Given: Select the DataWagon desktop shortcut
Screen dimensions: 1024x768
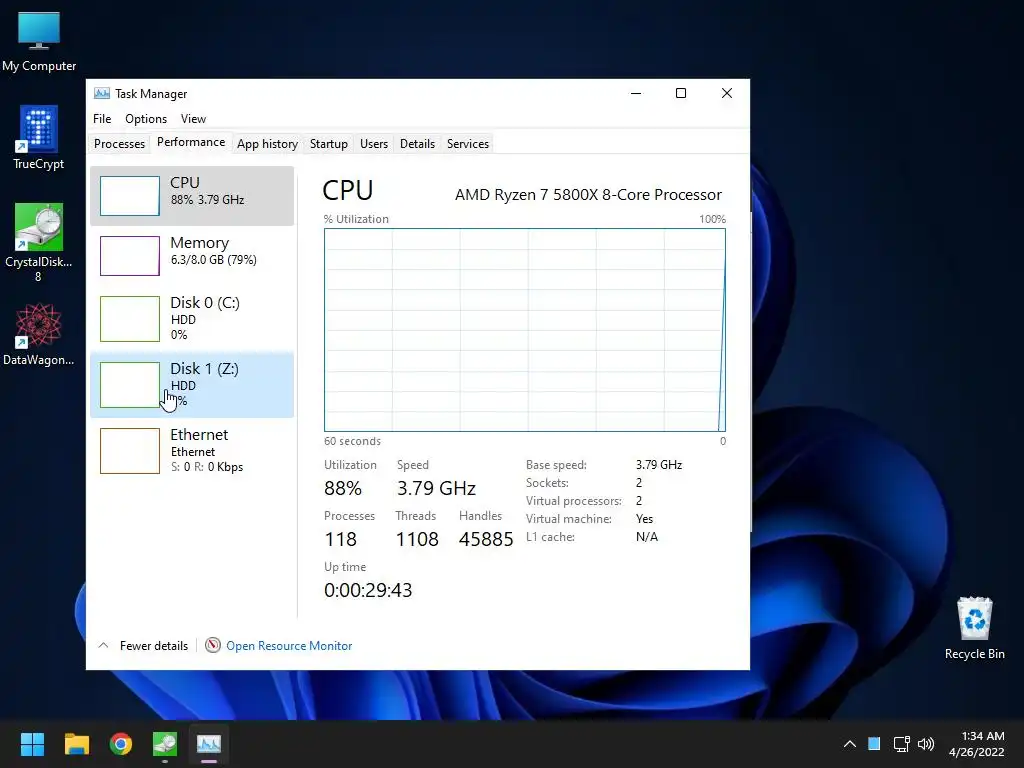Looking at the screenshot, I should 39,334.
